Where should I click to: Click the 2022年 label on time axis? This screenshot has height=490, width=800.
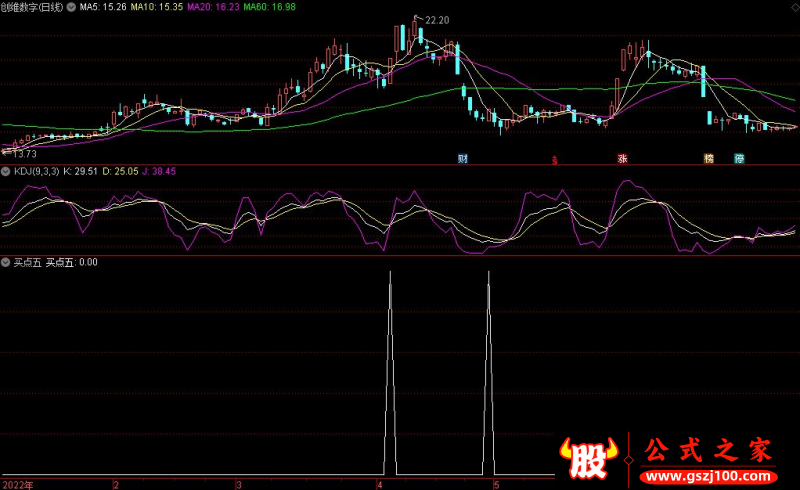tap(19, 484)
